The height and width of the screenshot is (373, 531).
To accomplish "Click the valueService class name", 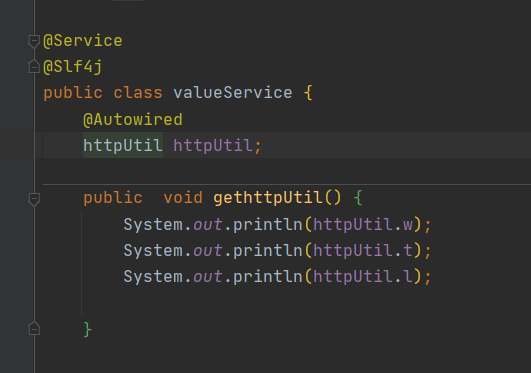I will click(233, 93).
